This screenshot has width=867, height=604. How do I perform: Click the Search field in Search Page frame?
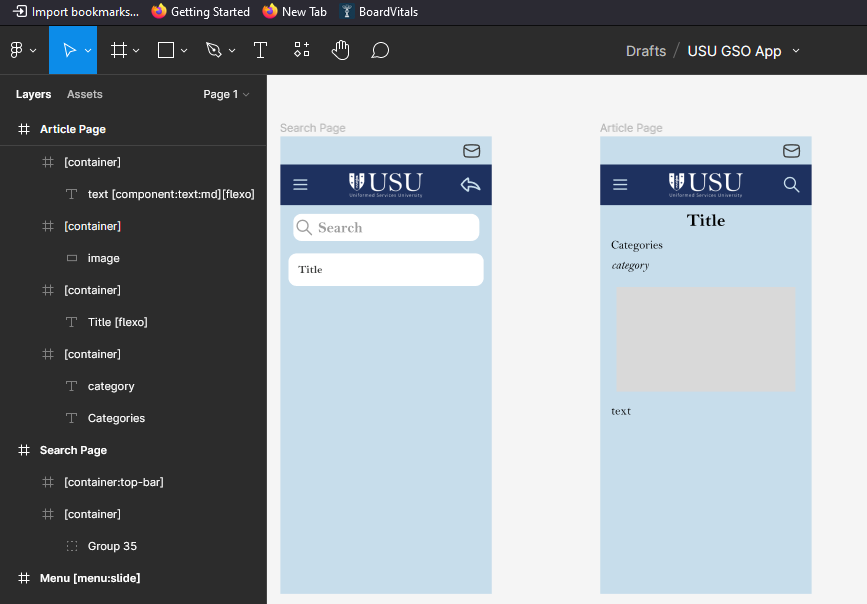tap(386, 227)
